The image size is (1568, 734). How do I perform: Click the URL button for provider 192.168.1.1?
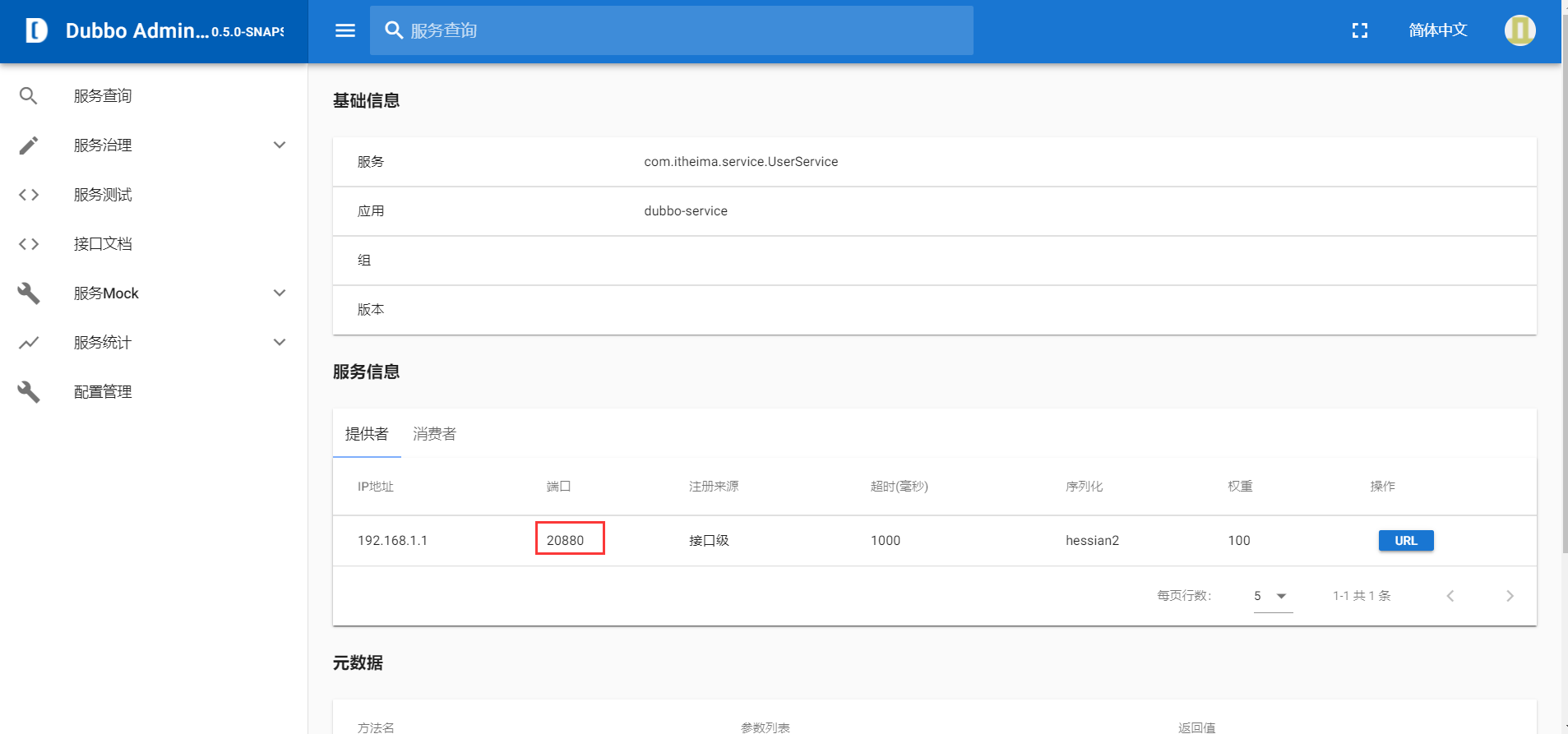[x=1406, y=540]
